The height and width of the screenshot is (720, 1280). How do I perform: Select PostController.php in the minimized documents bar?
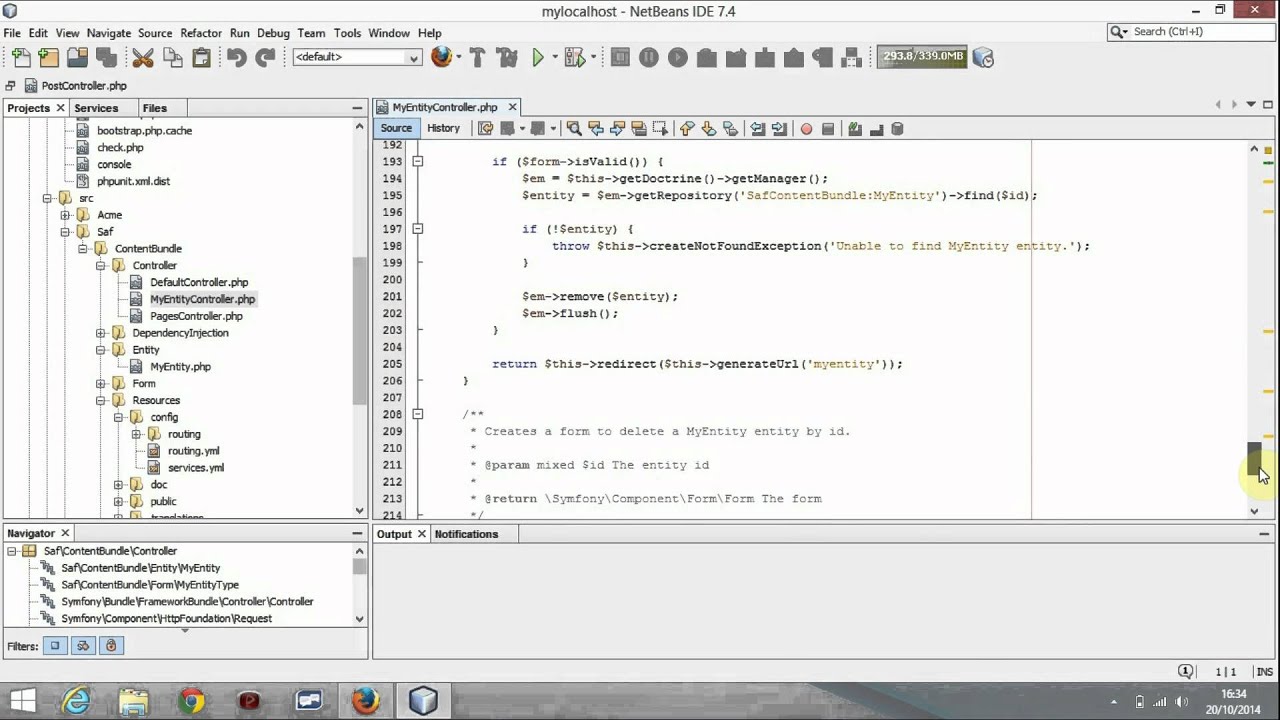click(x=75, y=86)
